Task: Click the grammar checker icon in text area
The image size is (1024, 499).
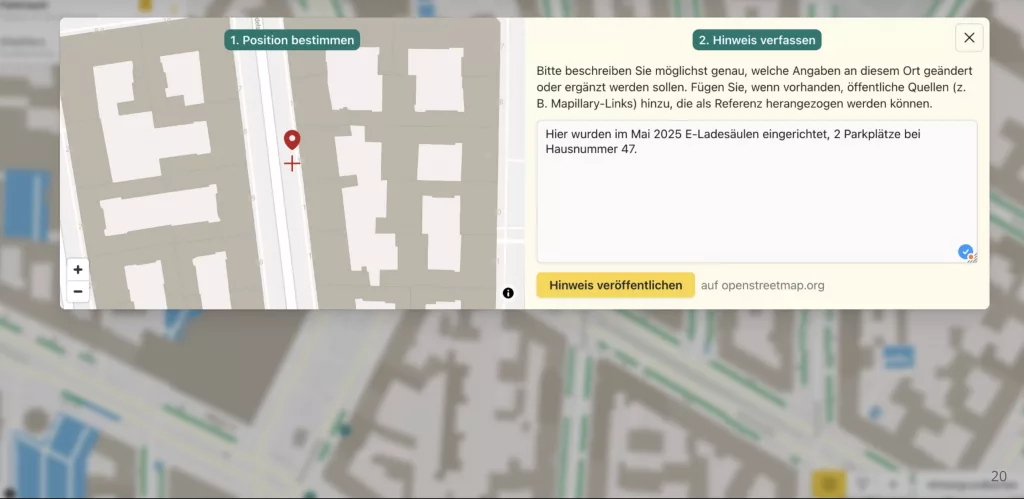Action: tap(966, 252)
